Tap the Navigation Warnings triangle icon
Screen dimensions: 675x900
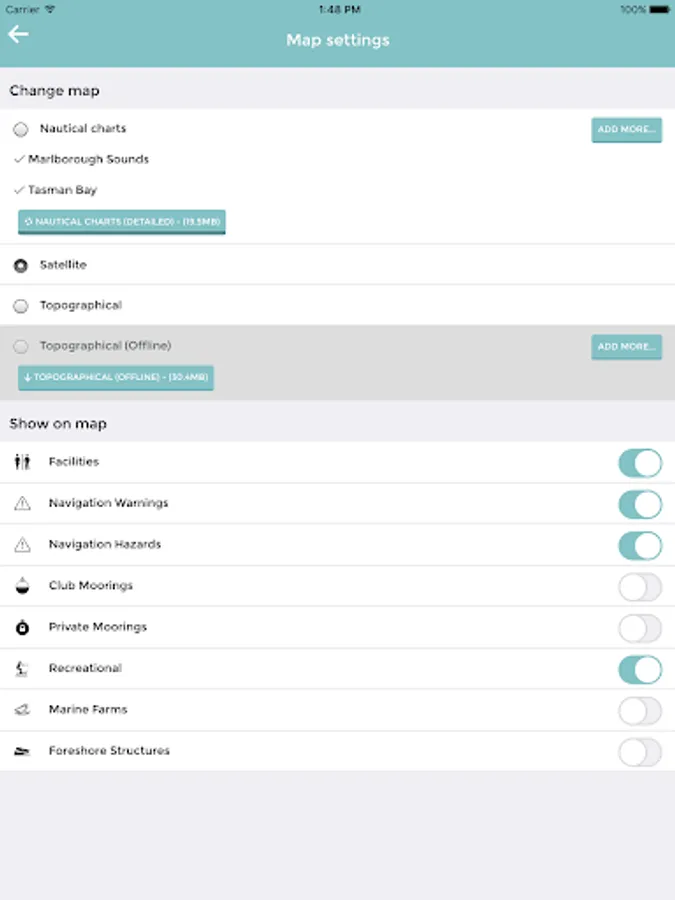[x=22, y=503]
